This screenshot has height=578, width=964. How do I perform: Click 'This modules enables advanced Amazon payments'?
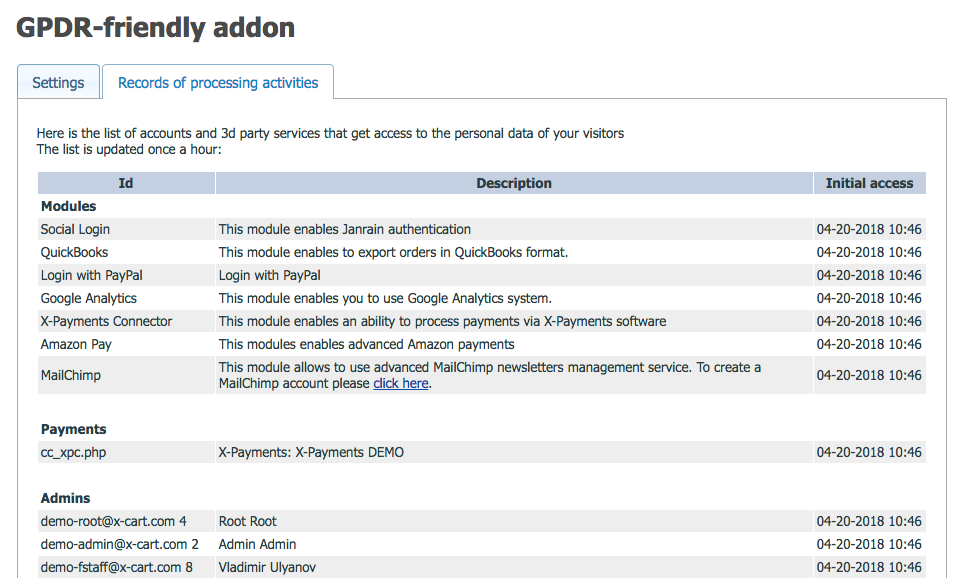[366, 344]
